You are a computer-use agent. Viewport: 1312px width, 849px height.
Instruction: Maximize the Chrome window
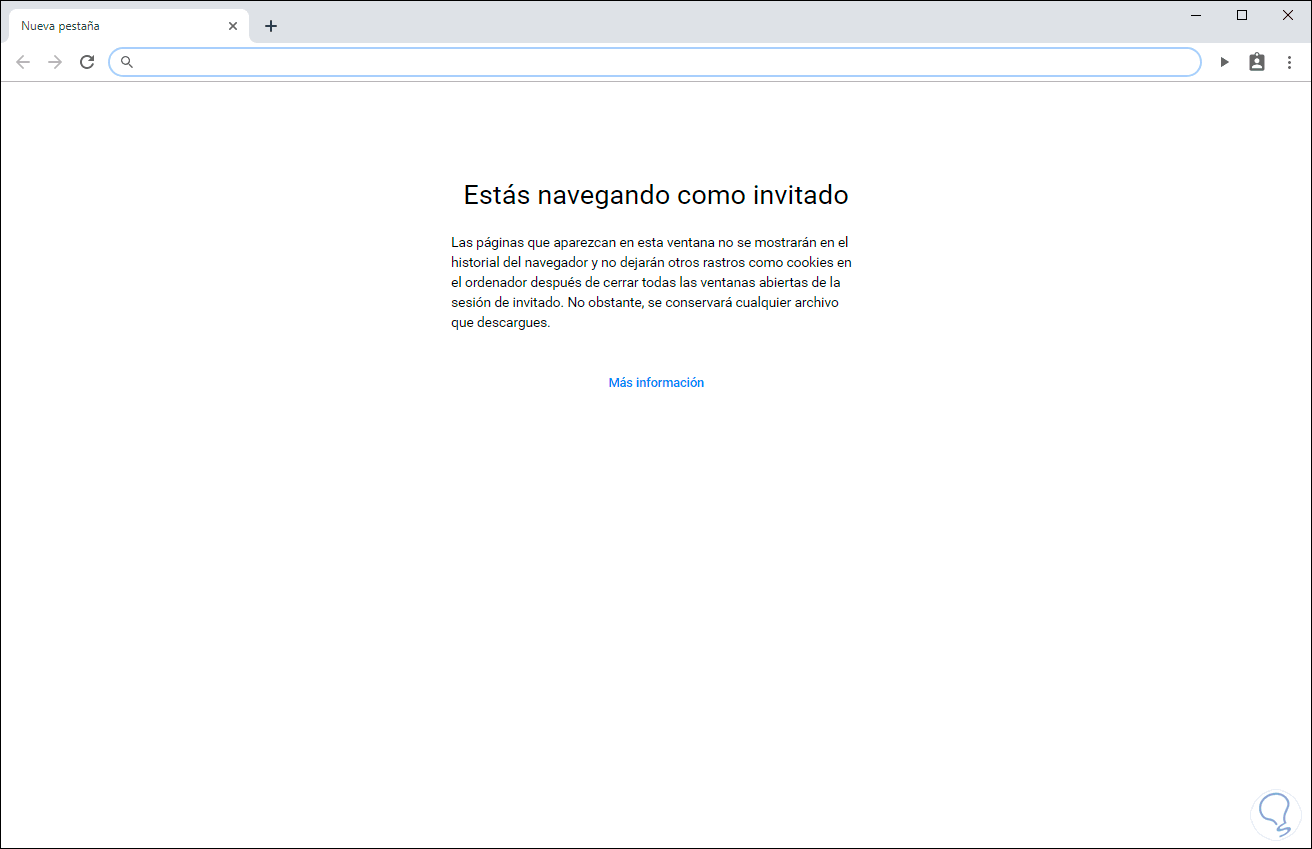1242,15
